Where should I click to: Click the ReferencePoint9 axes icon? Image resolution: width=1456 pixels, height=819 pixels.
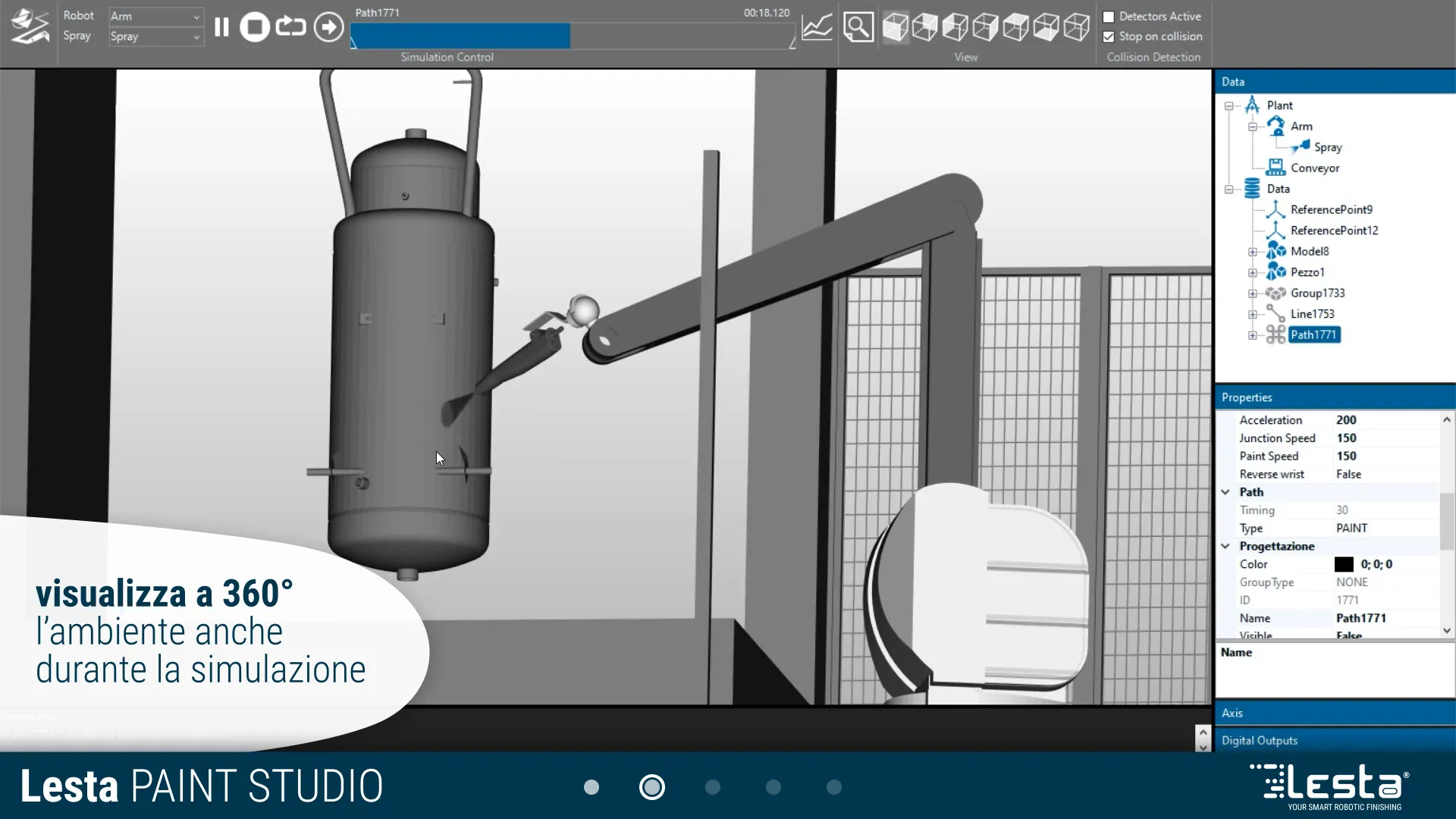coord(1276,209)
